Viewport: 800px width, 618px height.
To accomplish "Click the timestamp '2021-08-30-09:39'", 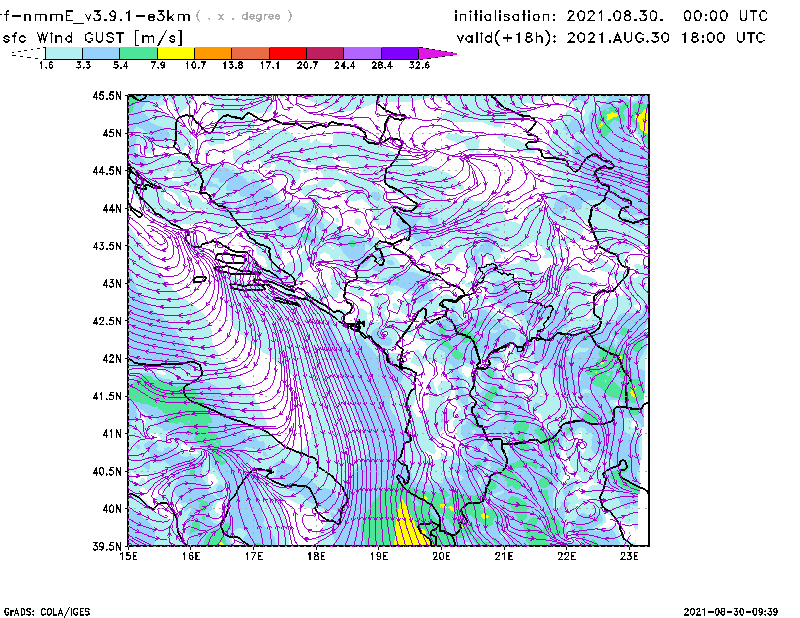I will pyautogui.click(x=731, y=611).
